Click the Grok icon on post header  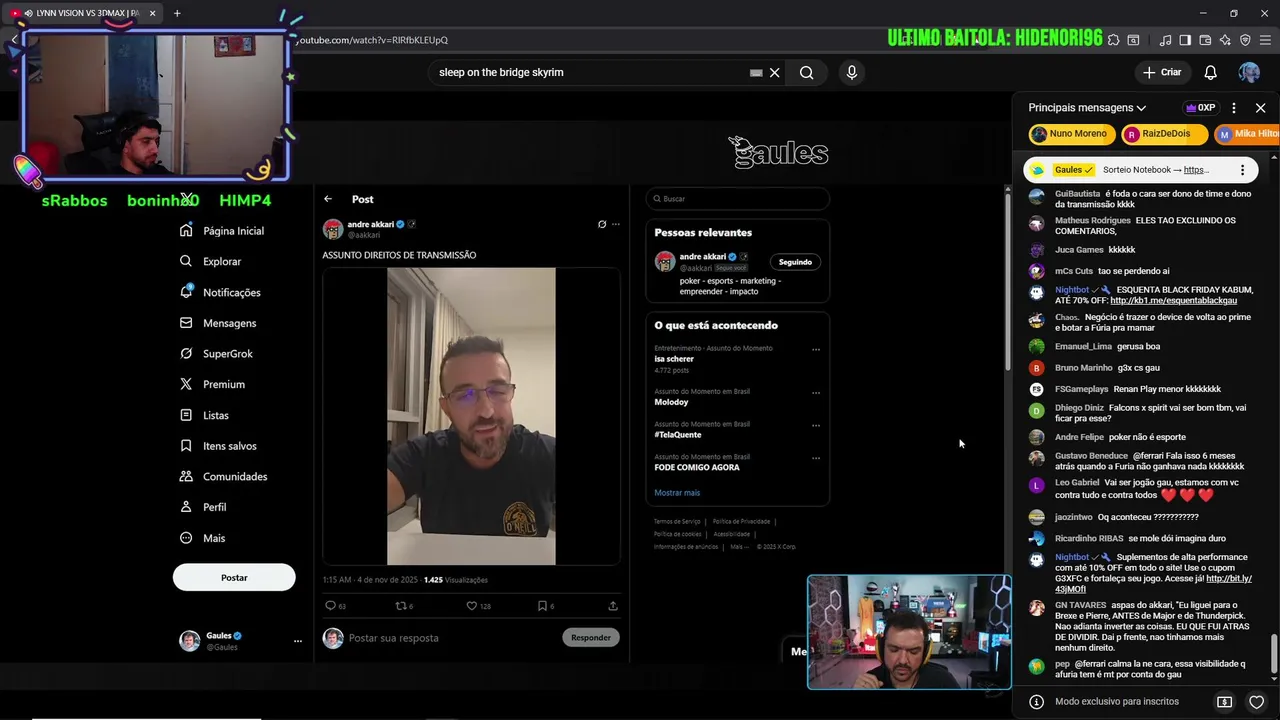pyautogui.click(x=602, y=224)
